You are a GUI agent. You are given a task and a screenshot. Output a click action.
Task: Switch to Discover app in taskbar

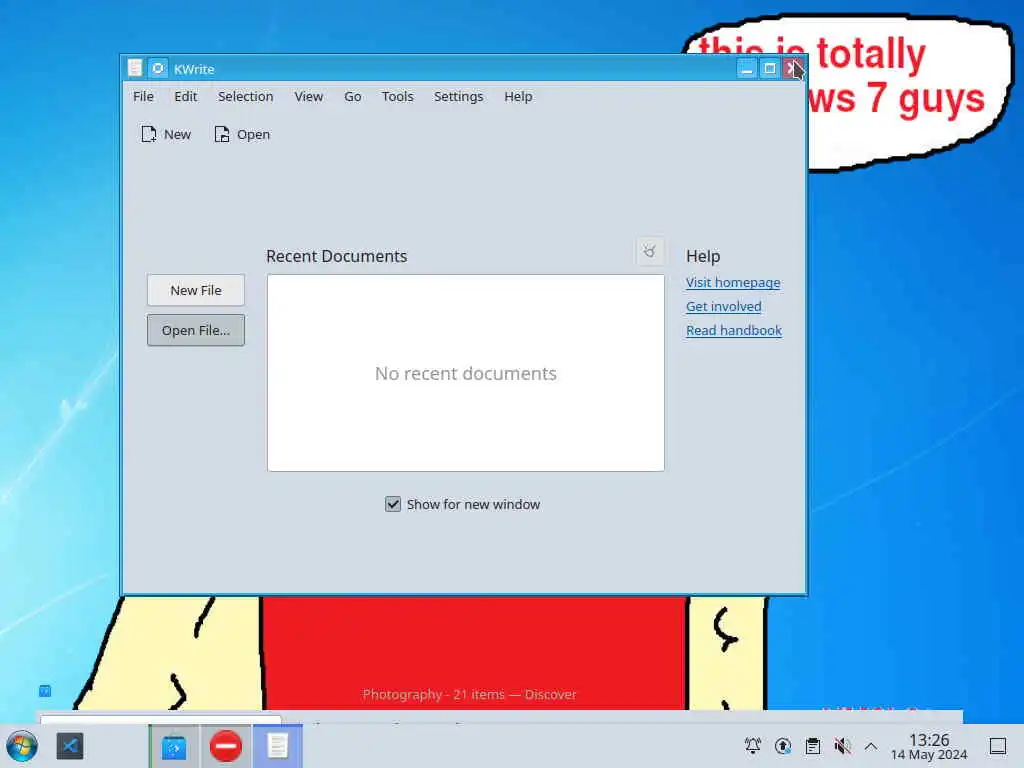click(174, 746)
